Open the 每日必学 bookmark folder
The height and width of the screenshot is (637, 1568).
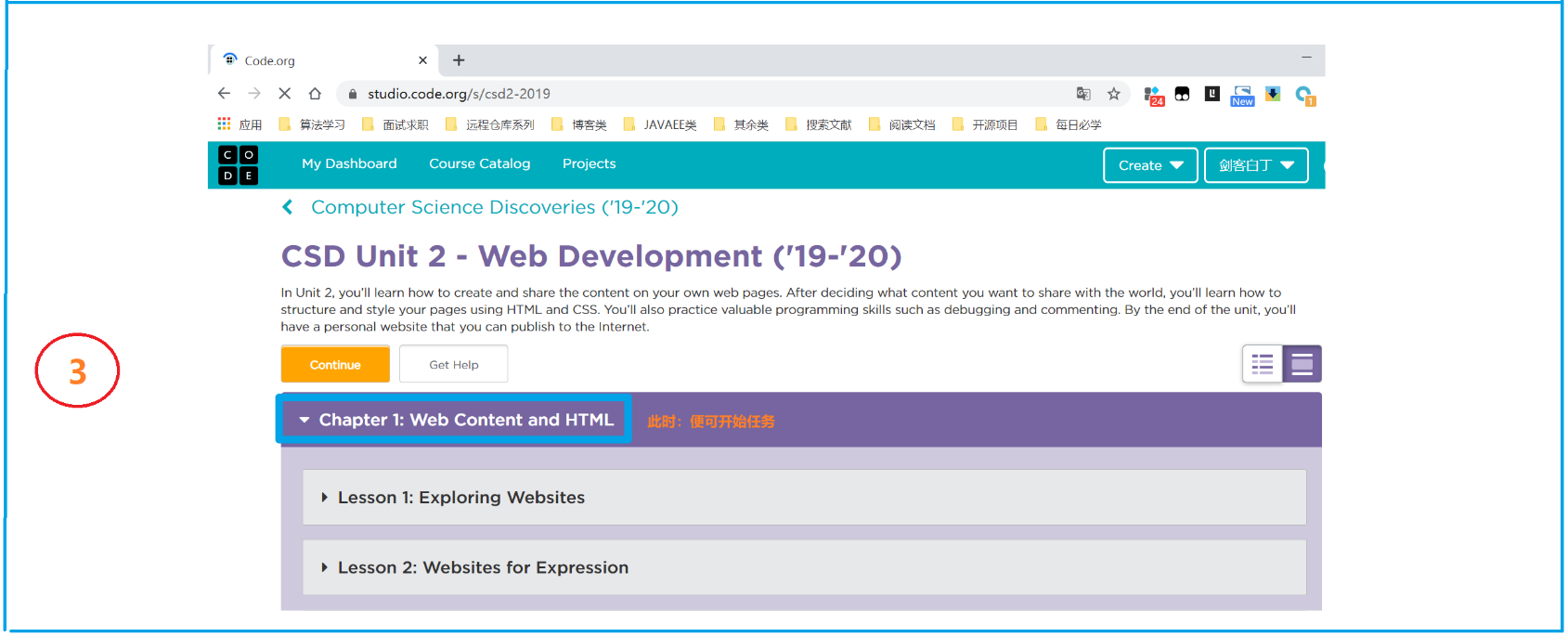(x=1069, y=124)
